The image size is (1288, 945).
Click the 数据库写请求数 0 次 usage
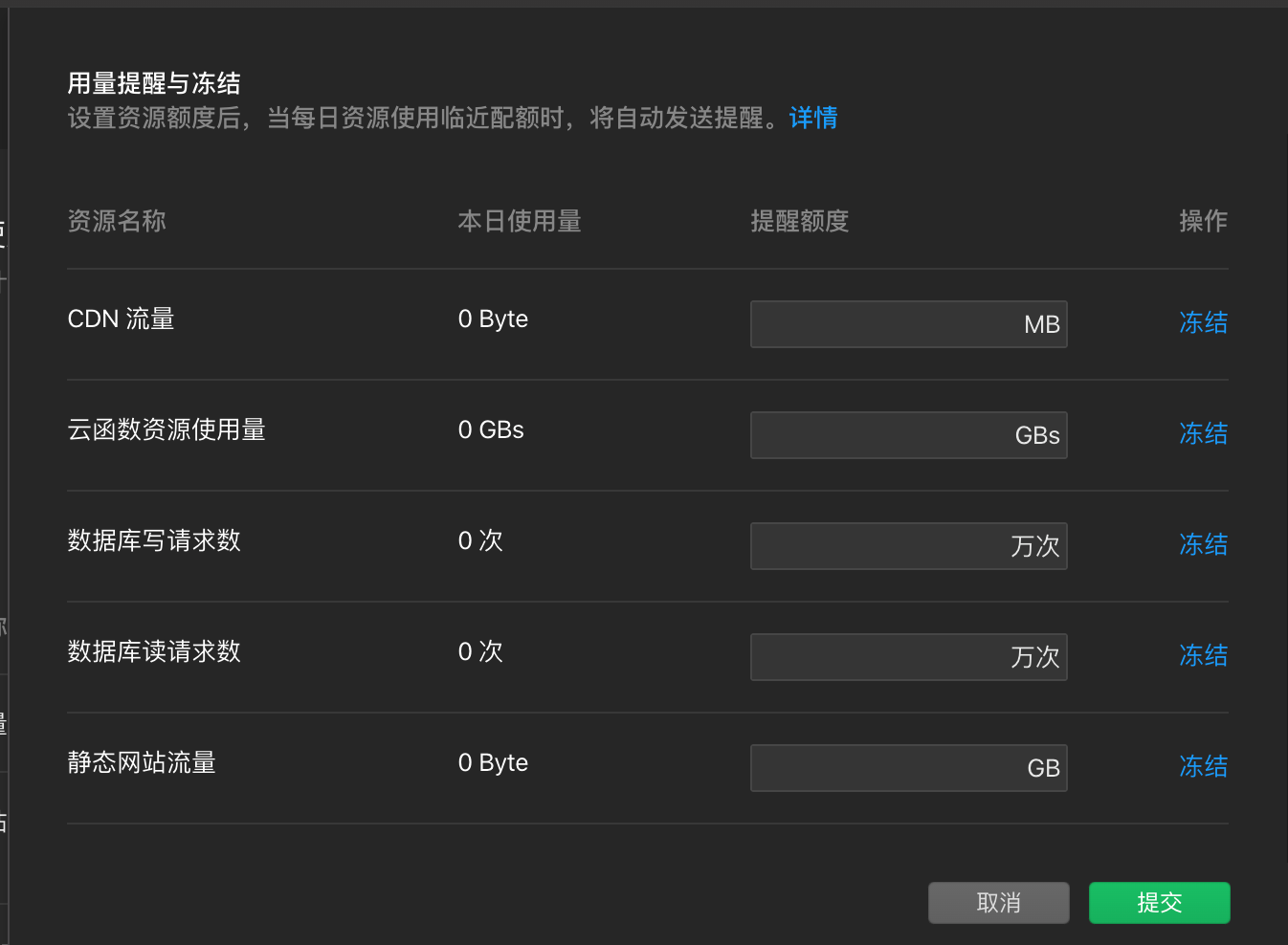[x=480, y=540]
